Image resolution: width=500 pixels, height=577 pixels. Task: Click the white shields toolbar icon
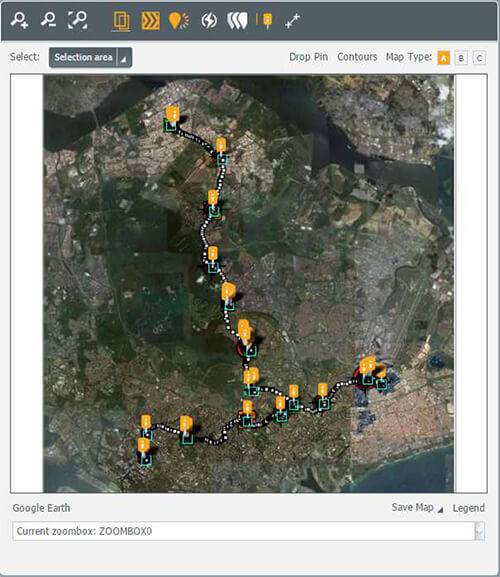click(x=237, y=21)
